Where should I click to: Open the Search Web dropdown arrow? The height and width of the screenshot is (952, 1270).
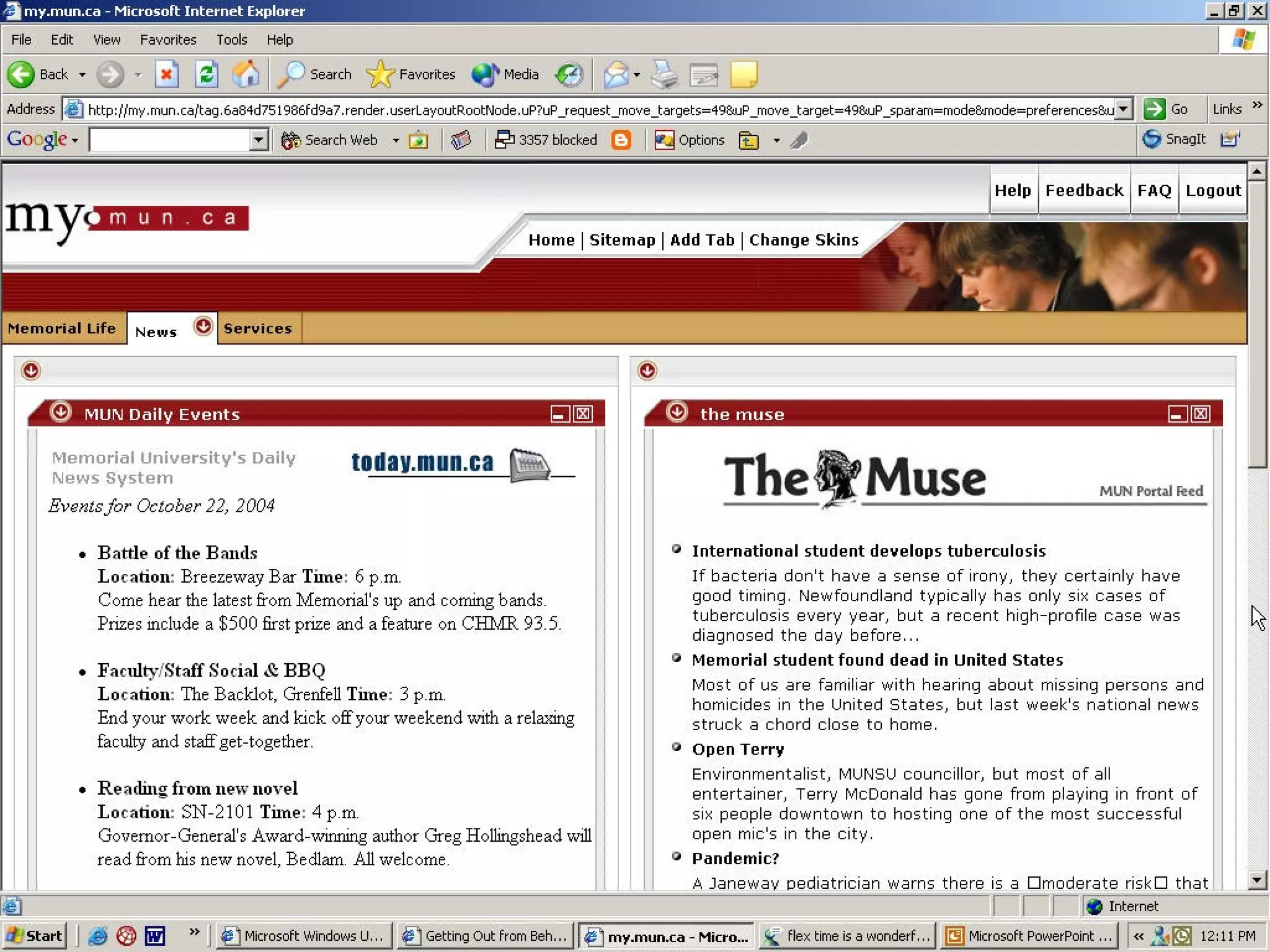click(x=396, y=141)
